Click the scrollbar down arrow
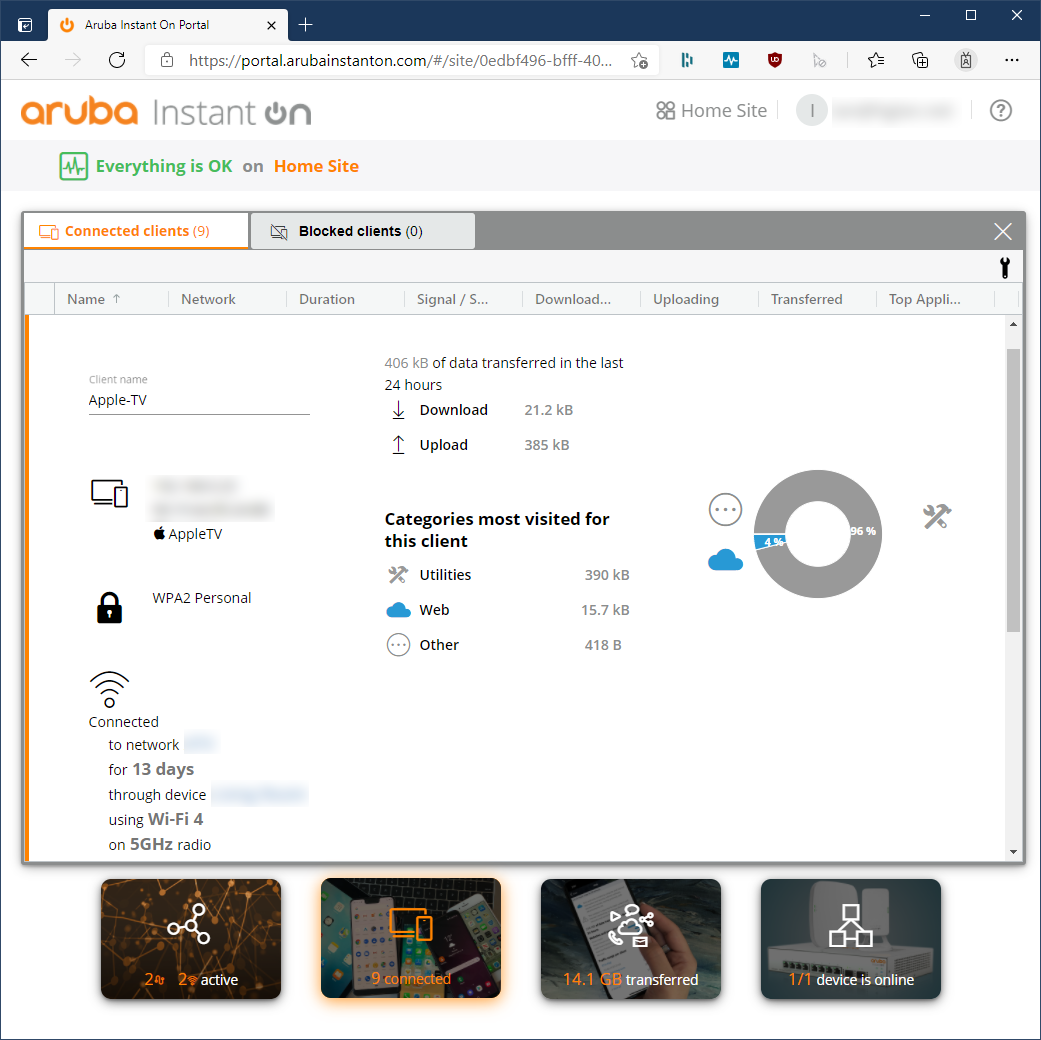Image resolution: width=1041 pixels, height=1040 pixels. [x=1012, y=851]
